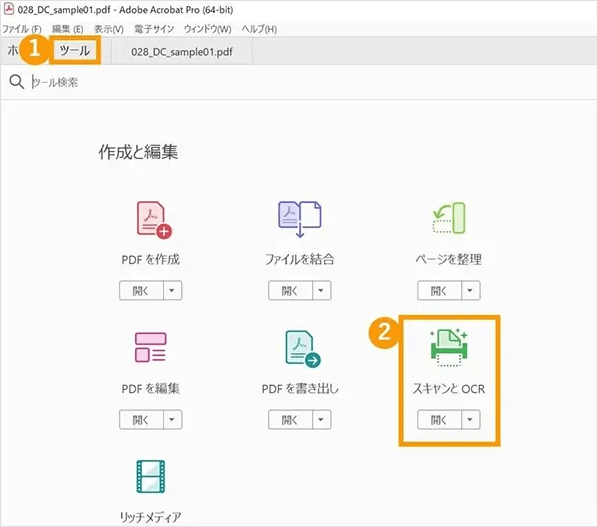Open ページを整理 via its 開く button
The image size is (597, 527).
tap(439, 291)
